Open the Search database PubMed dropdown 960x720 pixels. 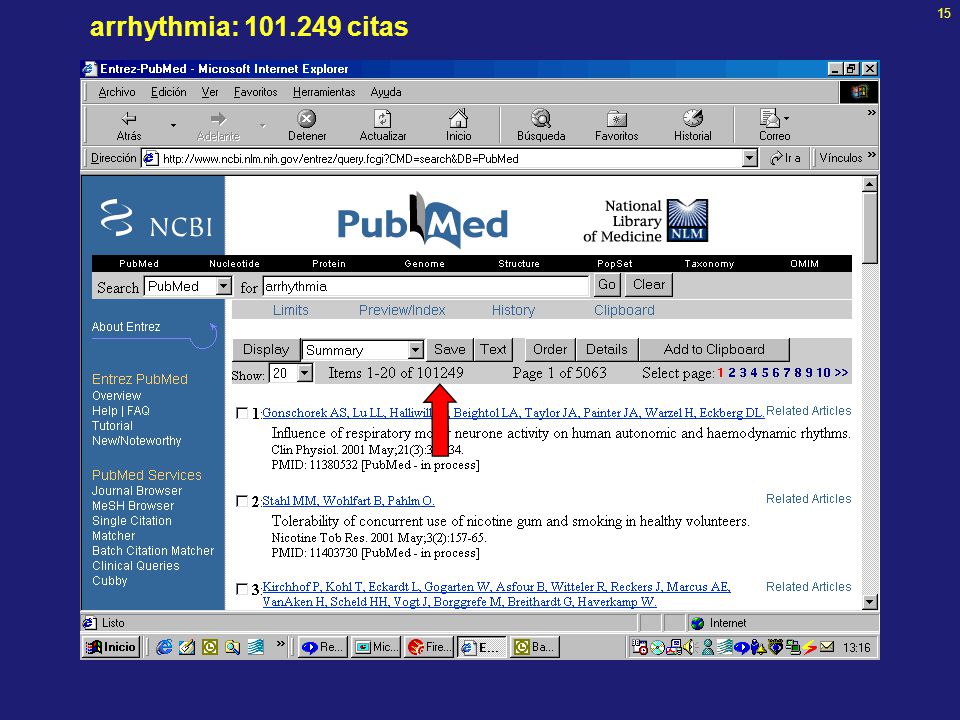[x=223, y=286]
